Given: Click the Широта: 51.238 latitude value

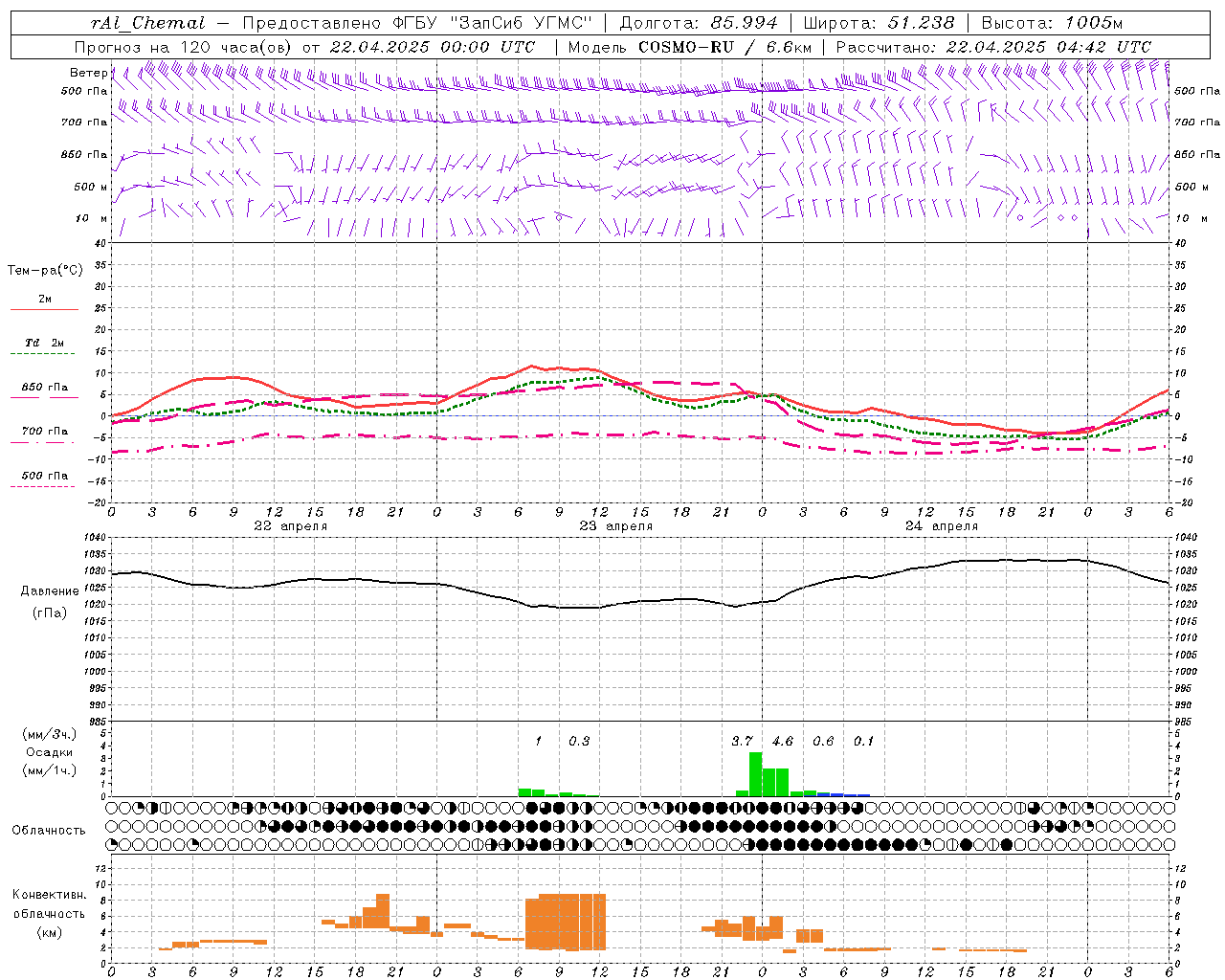Looking at the screenshot, I should (879, 23).
